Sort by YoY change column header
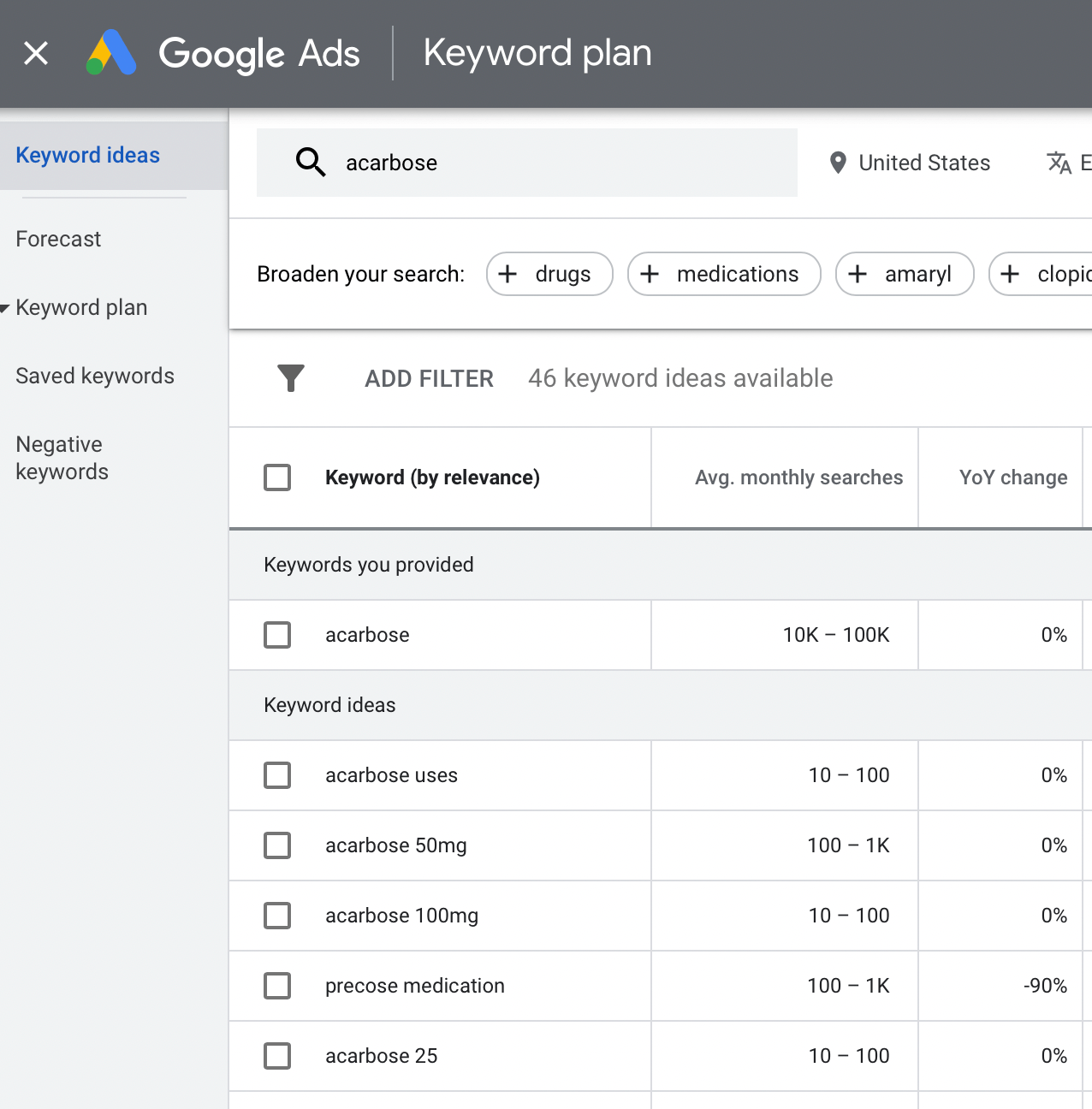Image resolution: width=1092 pixels, height=1109 pixels. (1013, 477)
